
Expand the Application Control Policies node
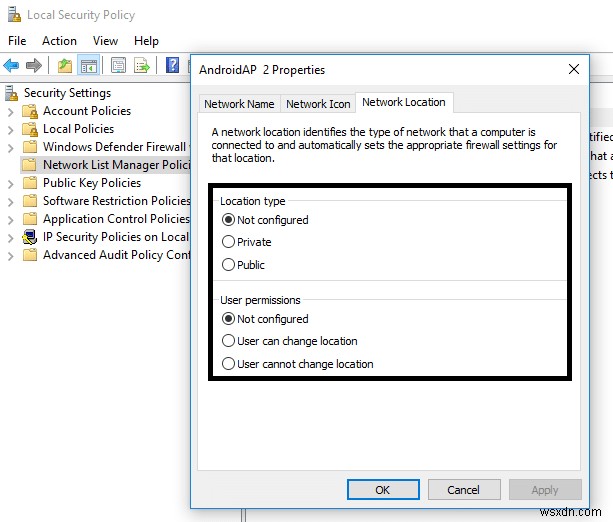(x=11, y=220)
